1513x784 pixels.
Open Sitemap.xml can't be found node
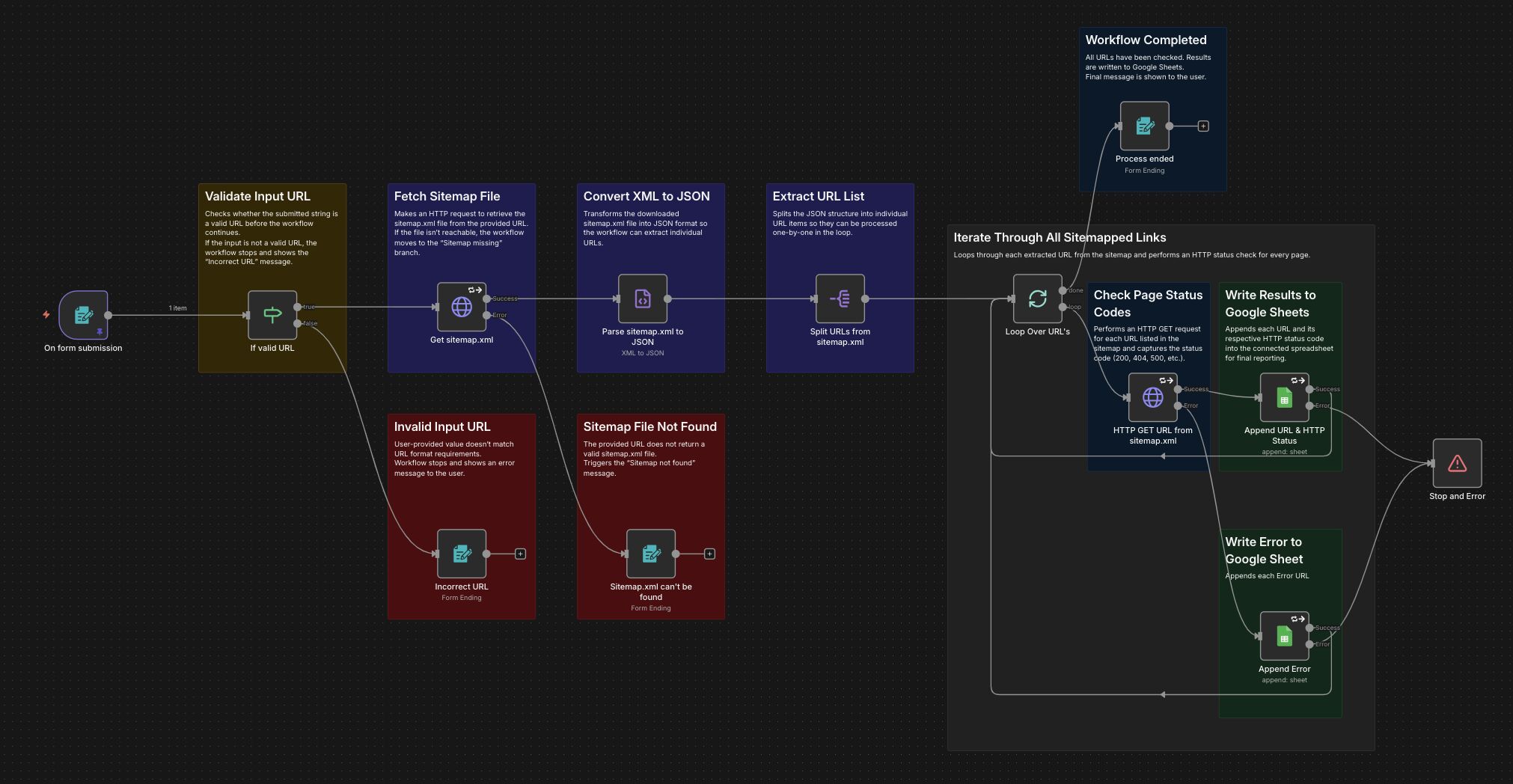(x=650, y=554)
